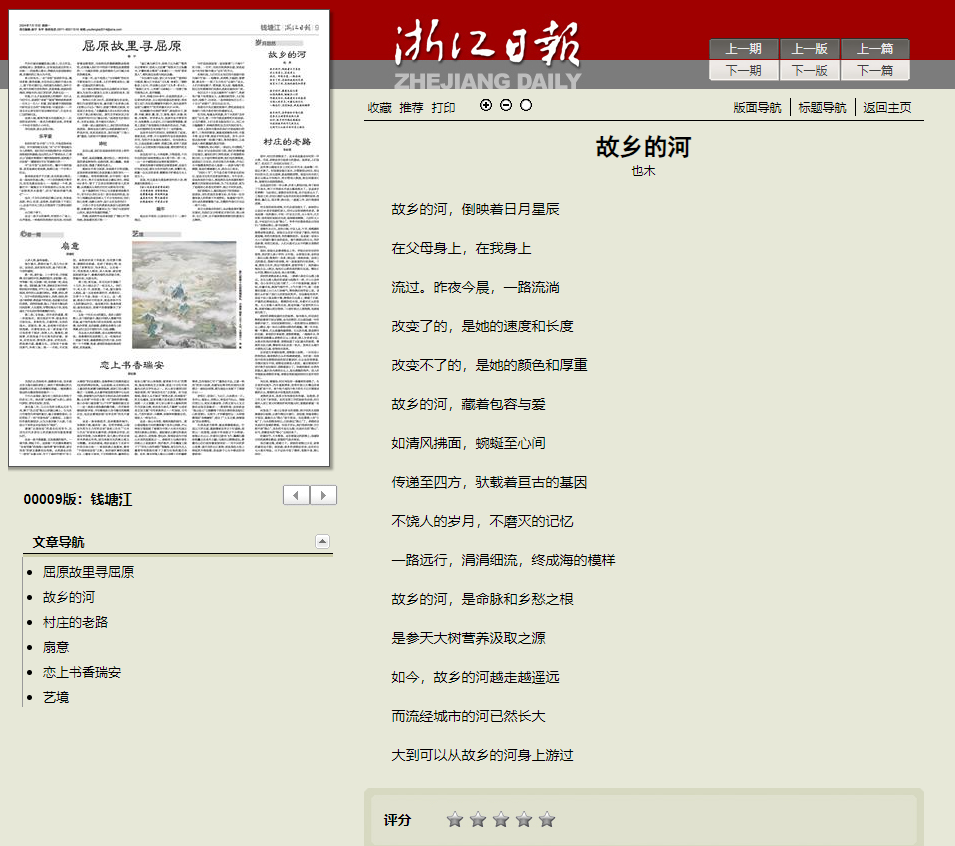This screenshot has height=846, width=955.
Task: Click the 下一期 button
Action: pos(744,71)
